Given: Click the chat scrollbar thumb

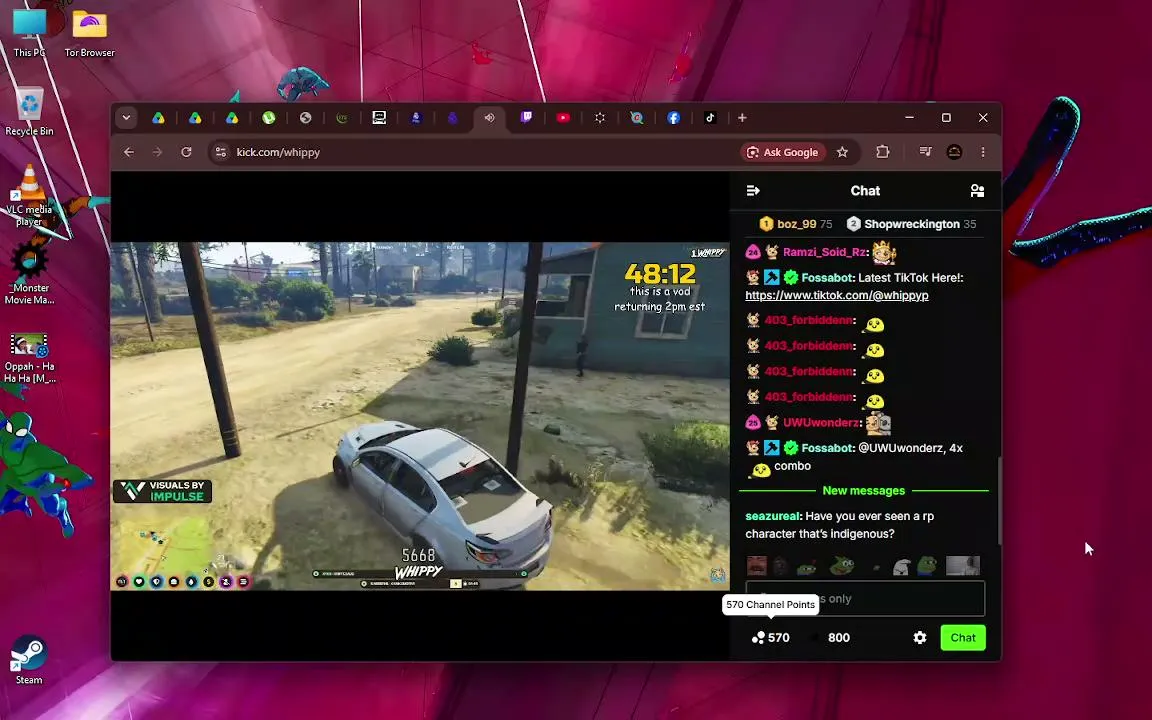Looking at the screenshot, I should pyautogui.click(x=999, y=501).
